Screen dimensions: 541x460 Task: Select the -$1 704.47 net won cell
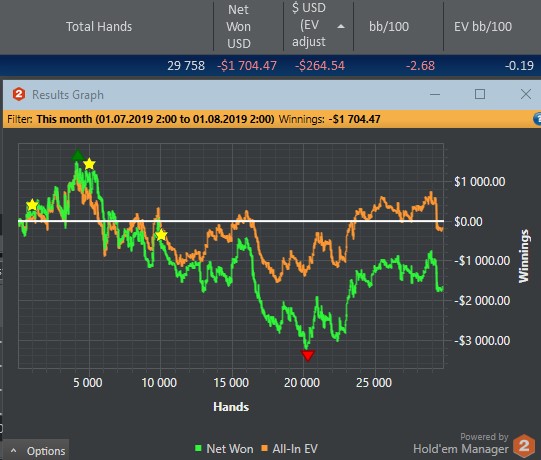[x=247, y=66]
